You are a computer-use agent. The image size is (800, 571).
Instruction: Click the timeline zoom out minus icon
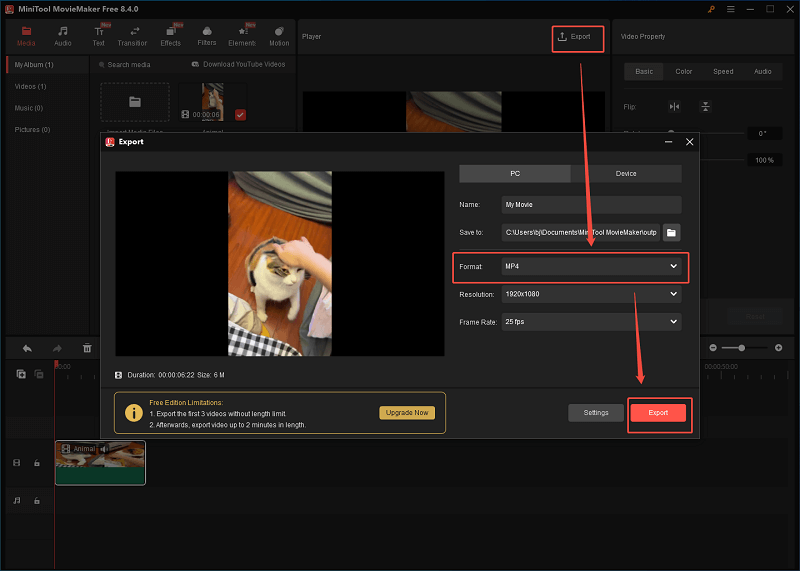(x=713, y=347)
